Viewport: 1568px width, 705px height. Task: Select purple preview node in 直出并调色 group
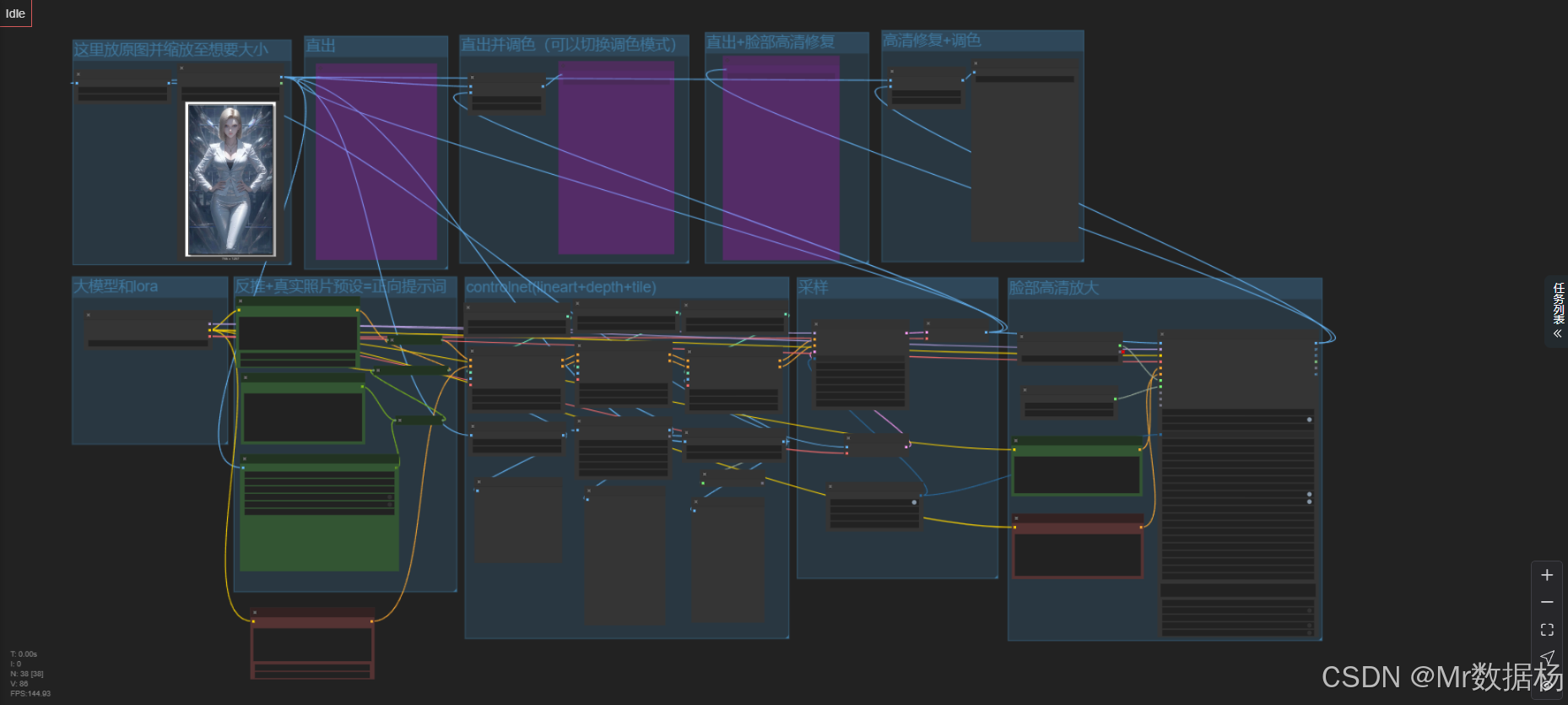coord(616,157)
